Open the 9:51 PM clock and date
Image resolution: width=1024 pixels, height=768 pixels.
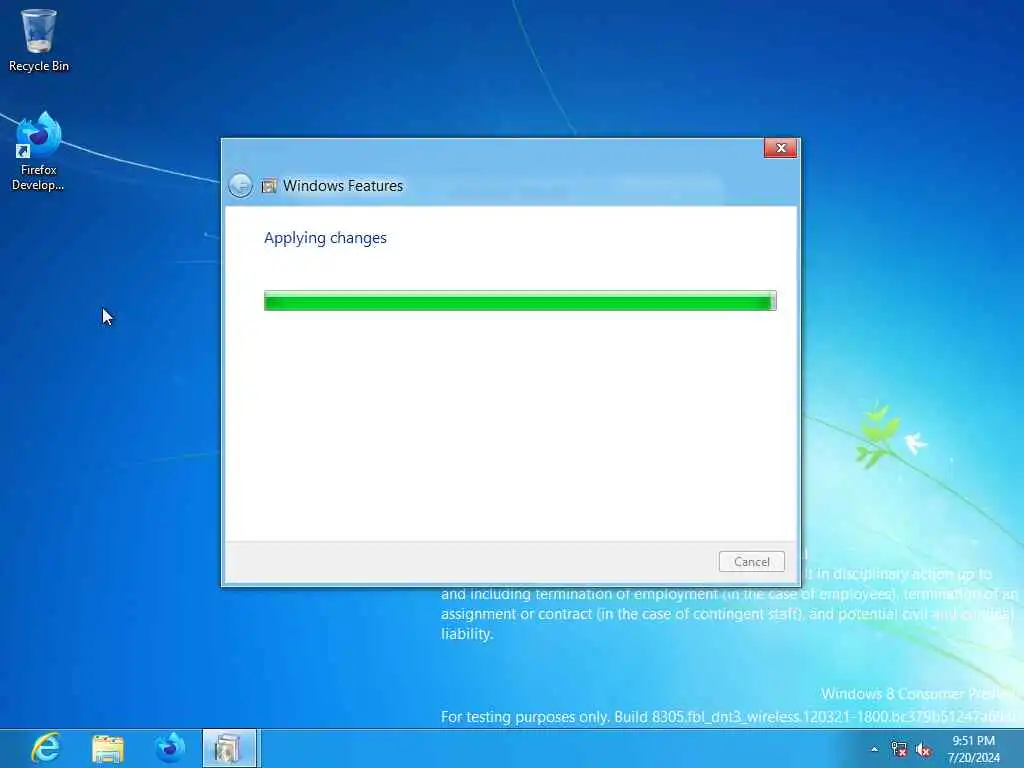click(x=974, y=749)
